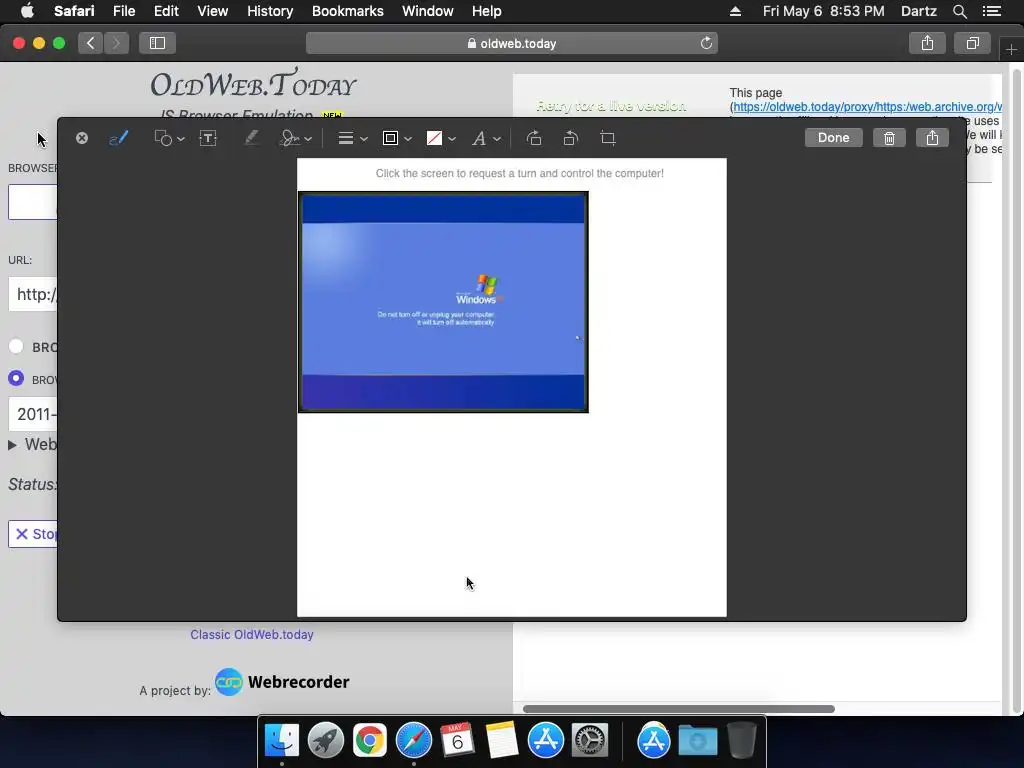Open Notes from the Dock
The height and width of the screenshot is (768, 1024).
tap(502, 740)
